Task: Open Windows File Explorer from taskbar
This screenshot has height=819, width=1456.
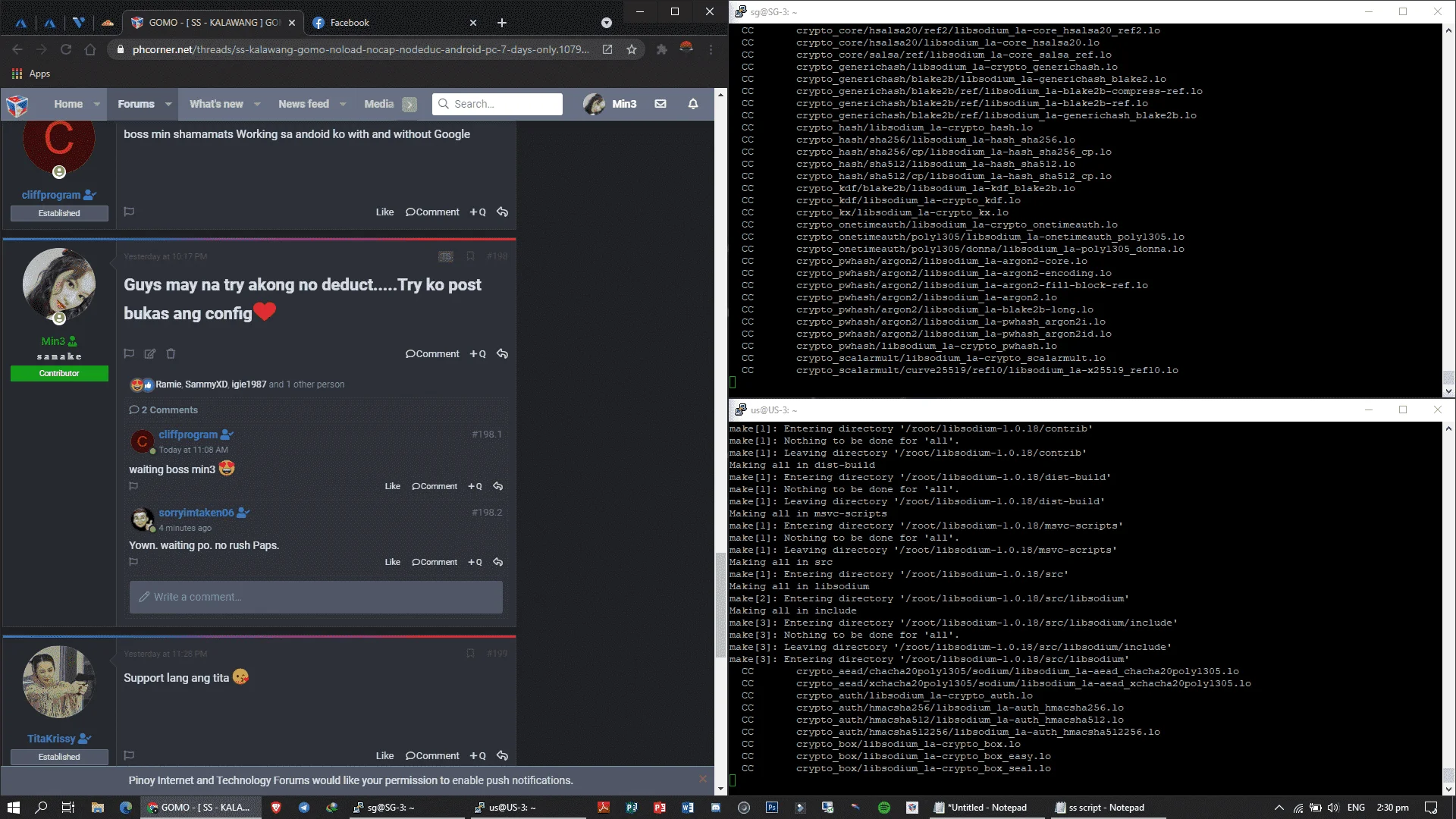Action: [x=97, y=808]
